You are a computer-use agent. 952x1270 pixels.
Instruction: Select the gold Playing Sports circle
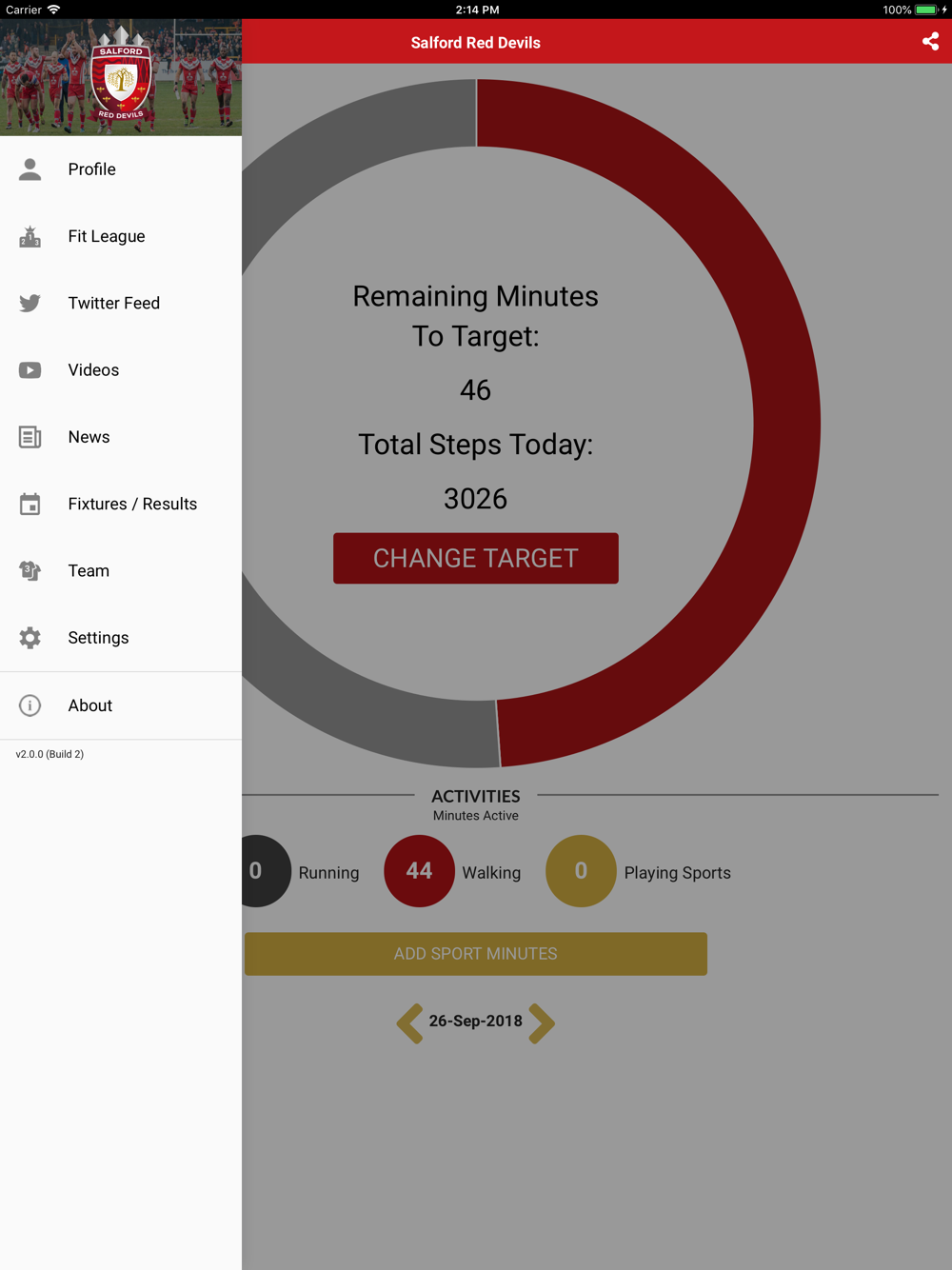pyautogui.click(x=581, y=871)
